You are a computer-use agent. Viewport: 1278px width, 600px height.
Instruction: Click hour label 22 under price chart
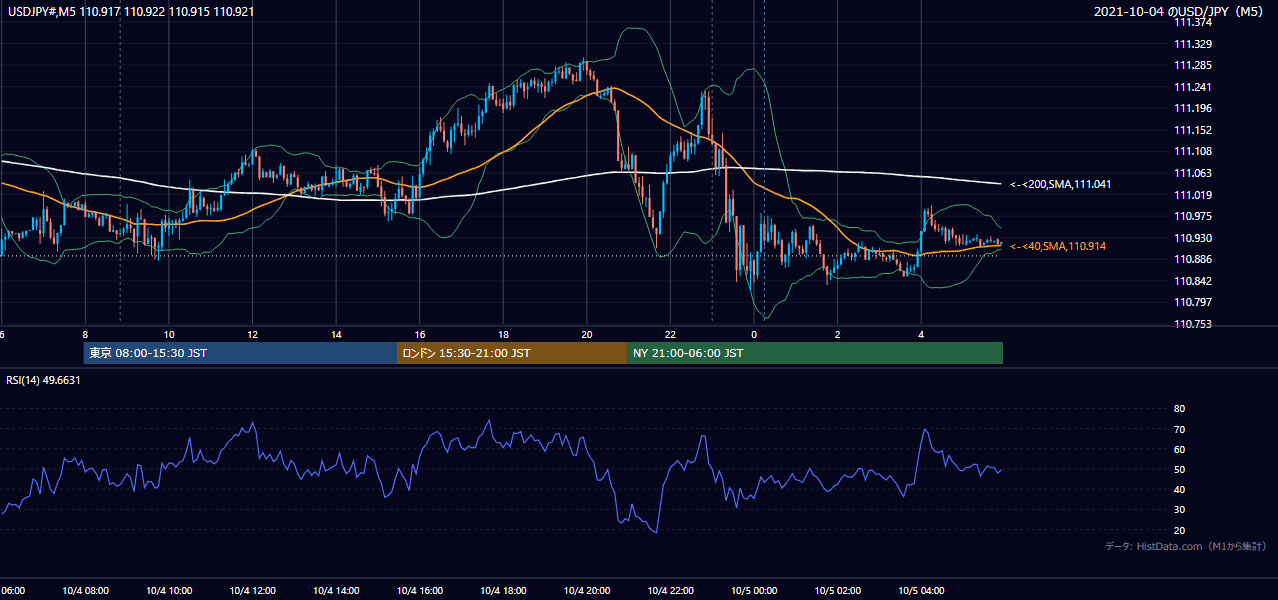pos(670,335)
